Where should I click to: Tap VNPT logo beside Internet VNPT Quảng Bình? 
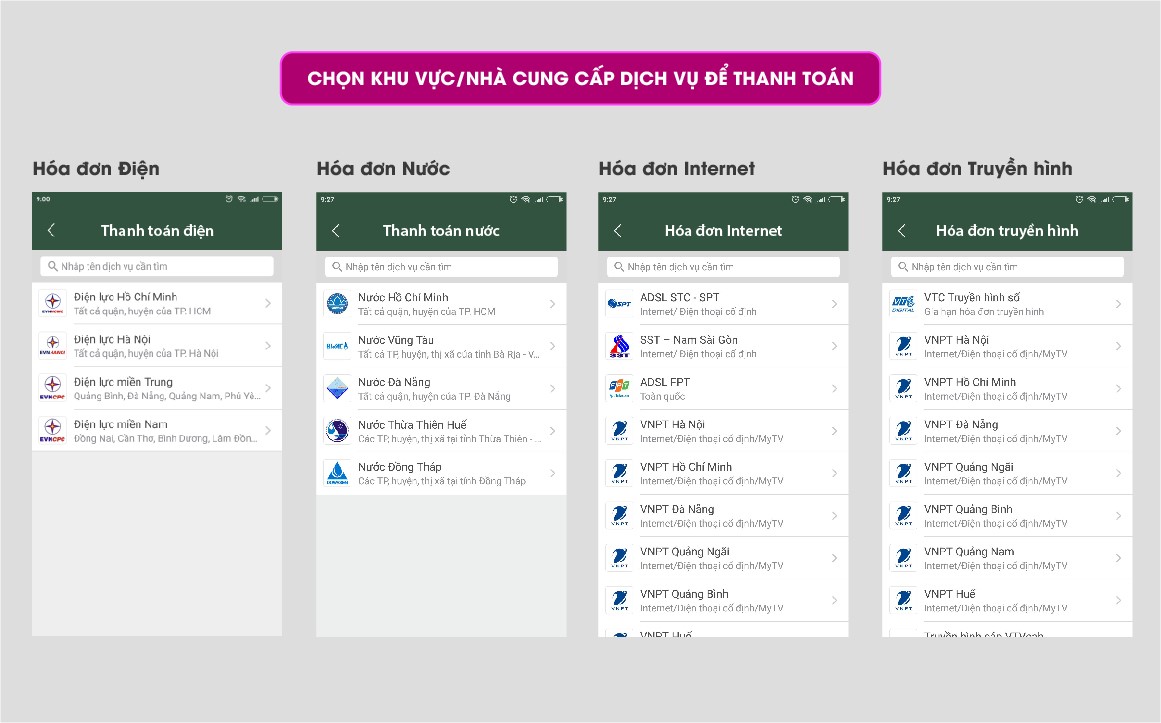coord(619,600)
